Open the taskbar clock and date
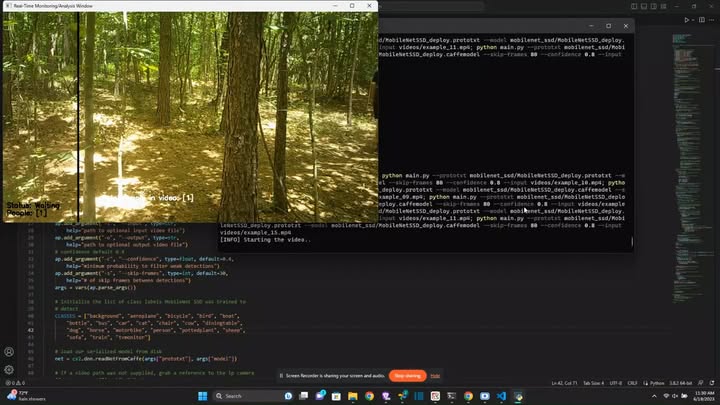This screenshot has width=720, height=405. click(705, 396)
